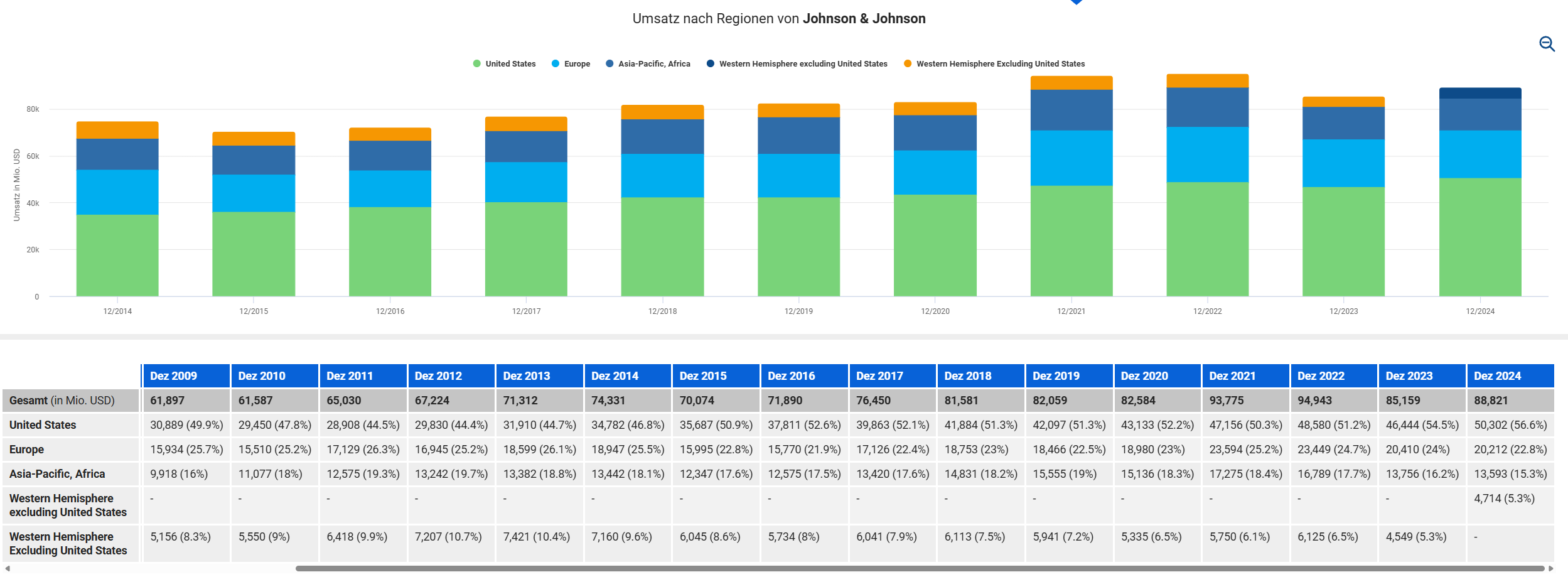Click the dark navy top segment of 12/2024 bar
The height and width of the screenshot is (577, 1568).
pyautogui.click(x=1479, y=93)
